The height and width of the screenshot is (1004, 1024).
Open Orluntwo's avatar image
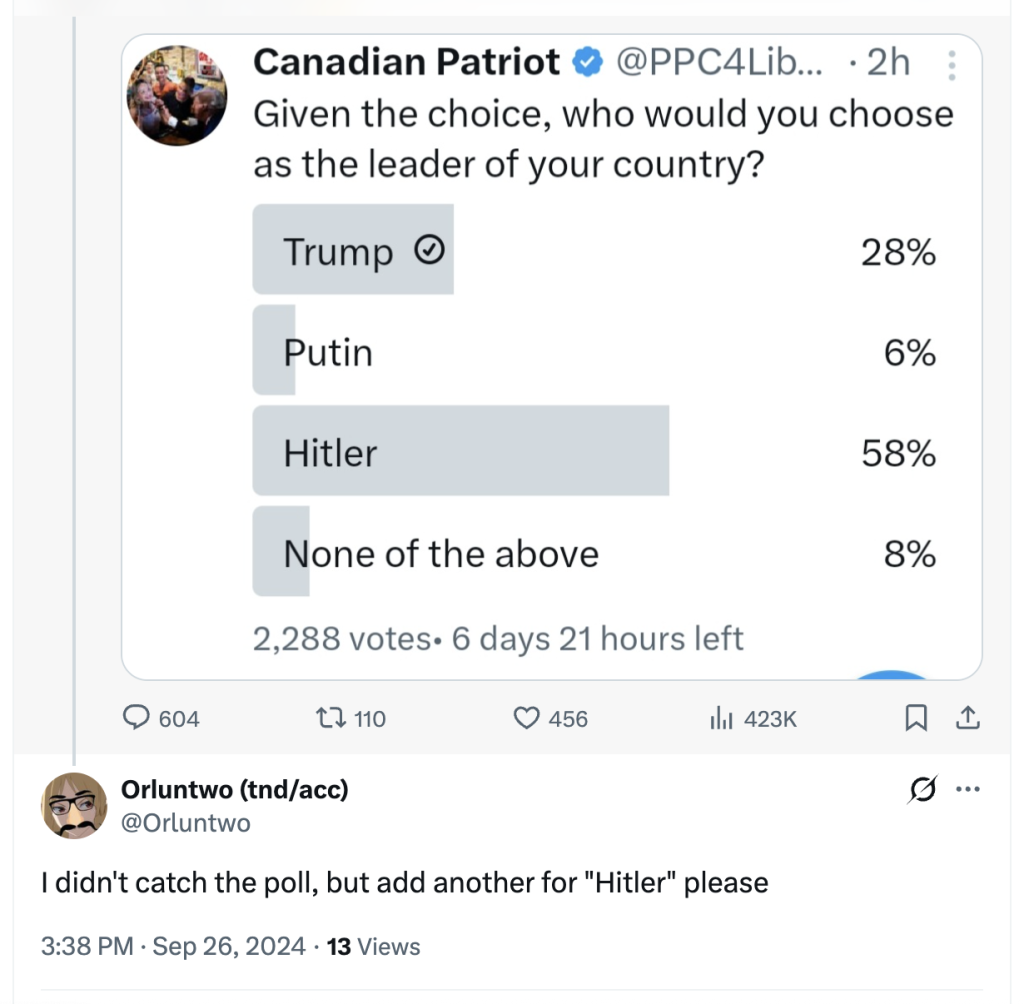[x=74, y=805]
